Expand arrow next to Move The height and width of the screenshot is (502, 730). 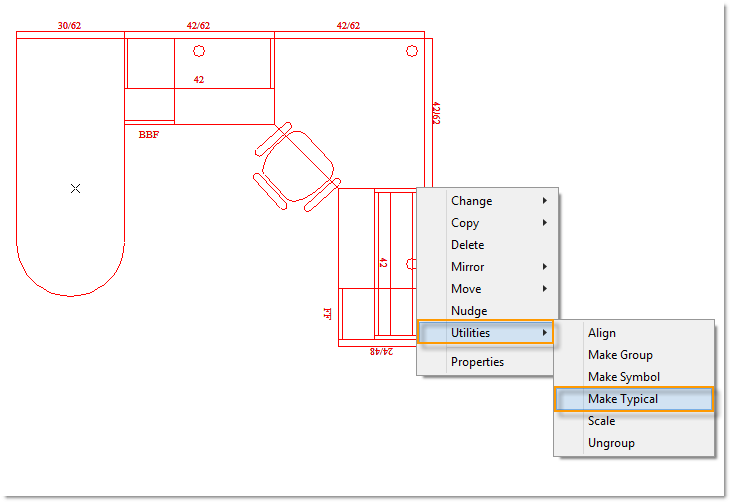544,289
